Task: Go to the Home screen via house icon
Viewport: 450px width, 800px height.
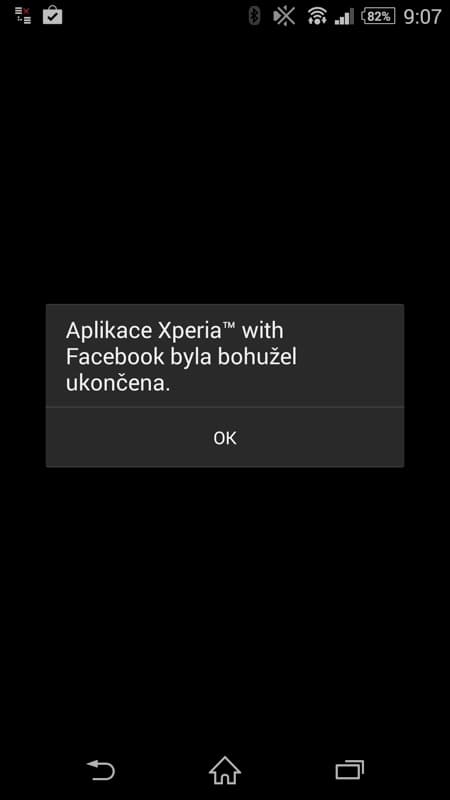Action: 225,770
